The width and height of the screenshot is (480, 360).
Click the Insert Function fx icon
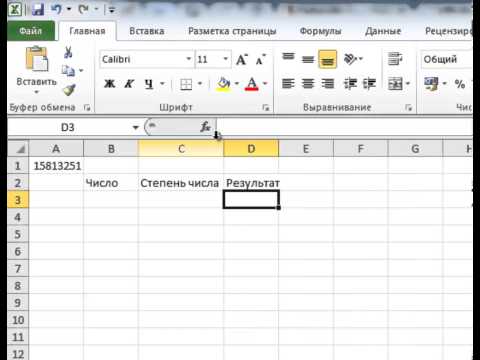tap(205, 127)
